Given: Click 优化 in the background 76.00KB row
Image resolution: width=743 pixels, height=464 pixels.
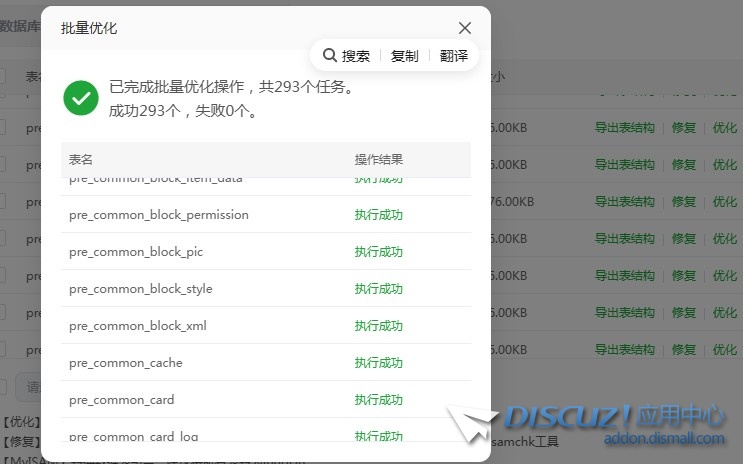Looking at the screenshot, I should tap(725, 201).
